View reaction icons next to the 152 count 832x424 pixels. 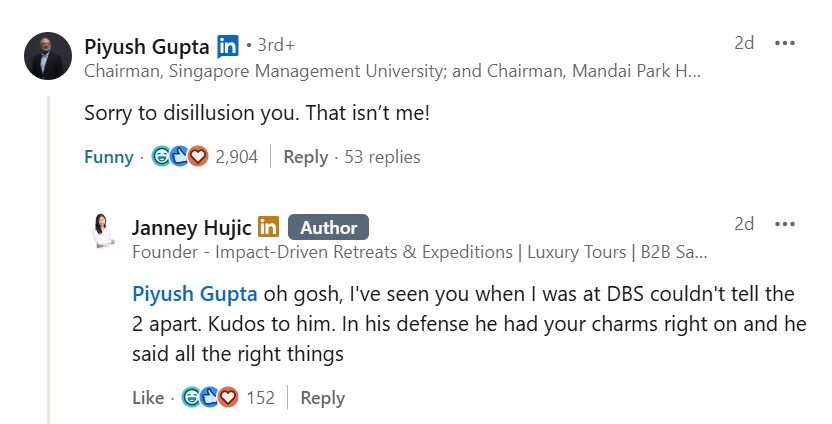[210, 398]
